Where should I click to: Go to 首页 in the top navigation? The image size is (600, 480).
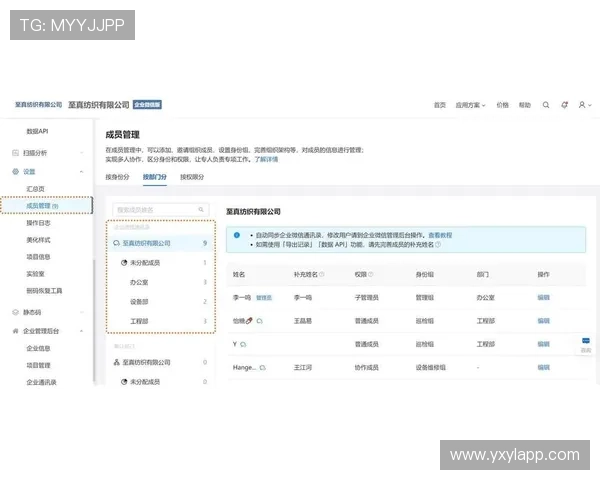click(x=440, y=105)
